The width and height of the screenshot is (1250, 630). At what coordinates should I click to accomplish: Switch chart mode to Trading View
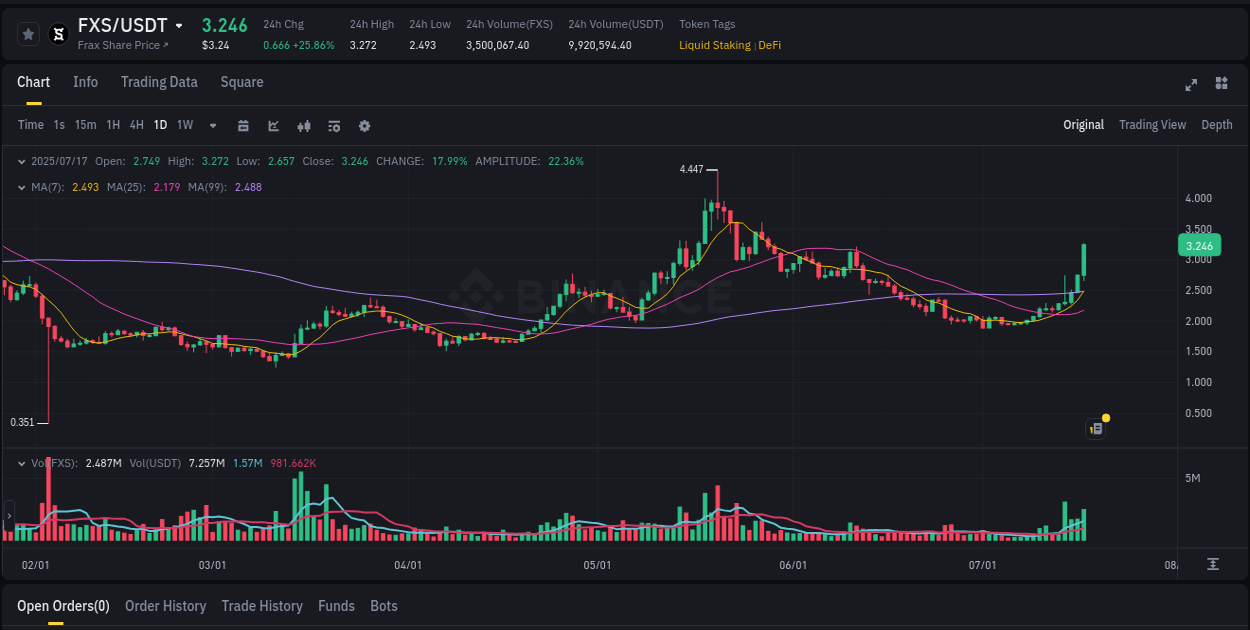(1152, 125)
